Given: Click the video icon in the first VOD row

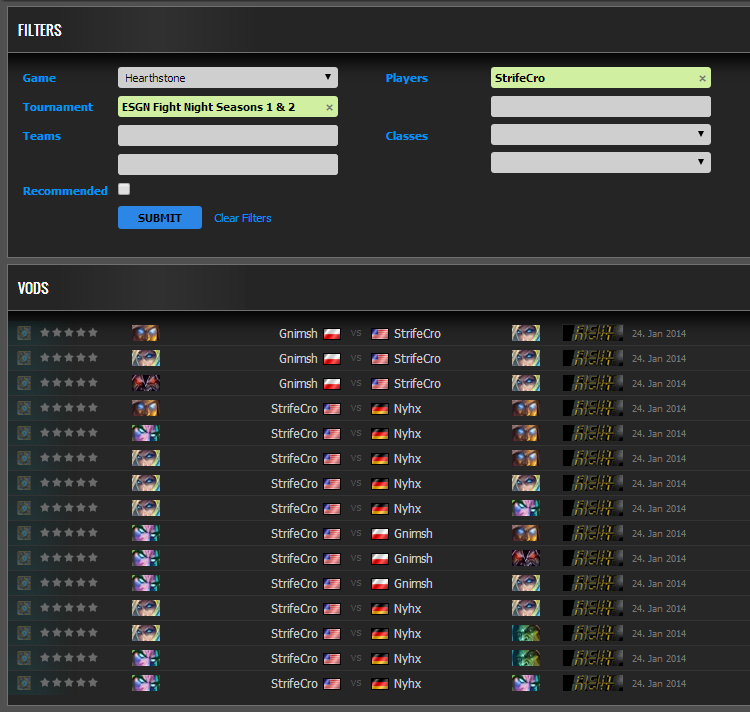Looking at the screenshot, I should click(x=24, y=333).
